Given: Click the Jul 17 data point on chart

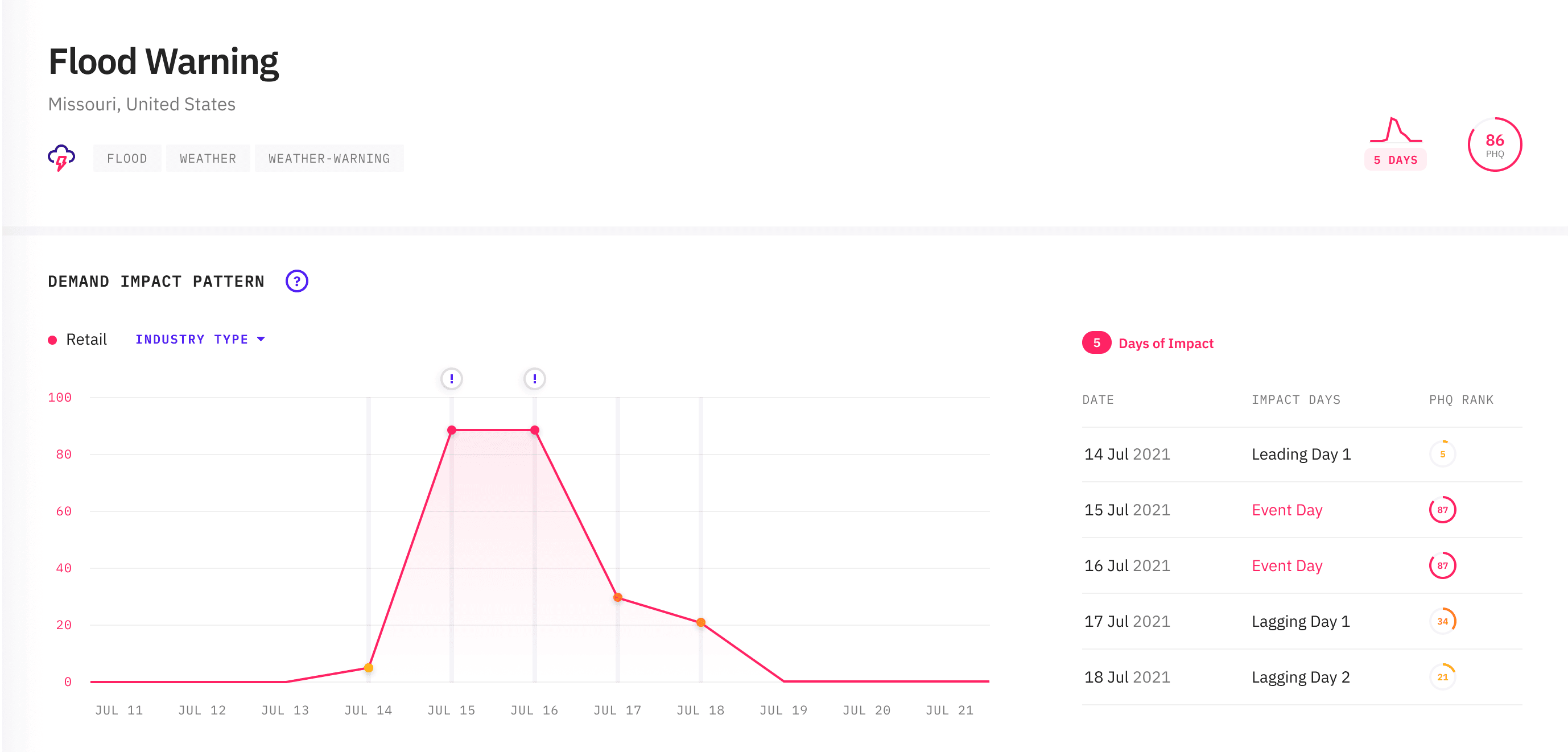Looking at the screenshot, I should (617, 597).
